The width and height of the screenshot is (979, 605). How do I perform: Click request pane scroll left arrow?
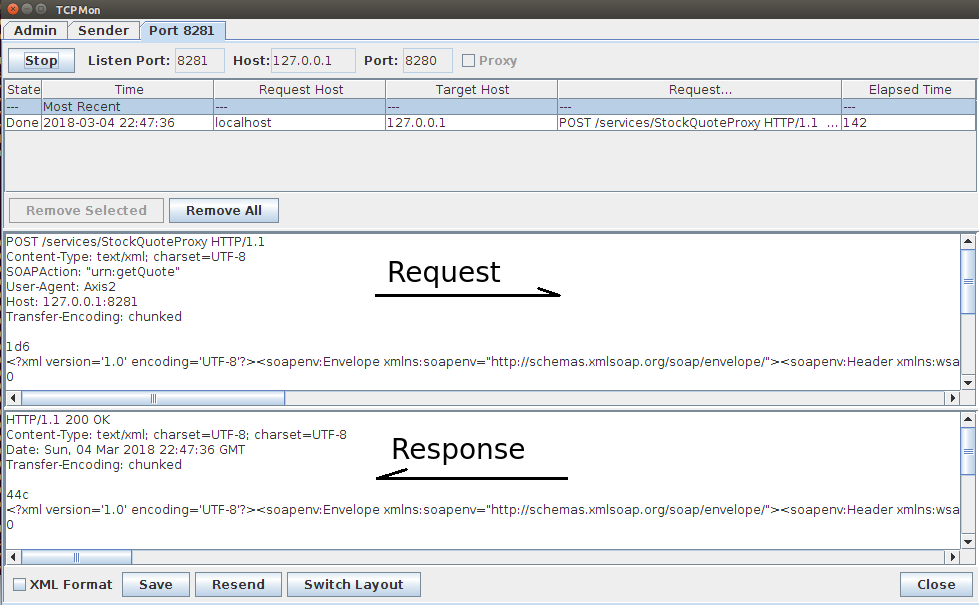[x=13, y=398]
